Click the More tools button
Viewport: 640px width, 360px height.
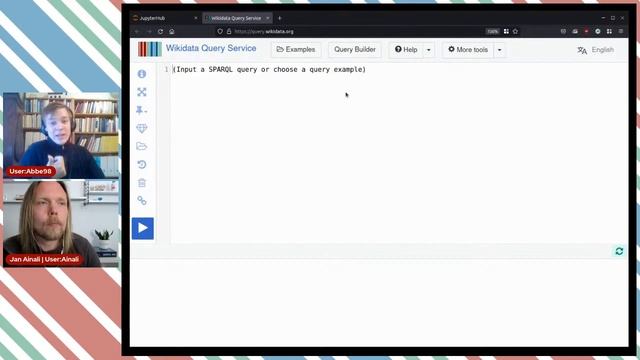468,49
